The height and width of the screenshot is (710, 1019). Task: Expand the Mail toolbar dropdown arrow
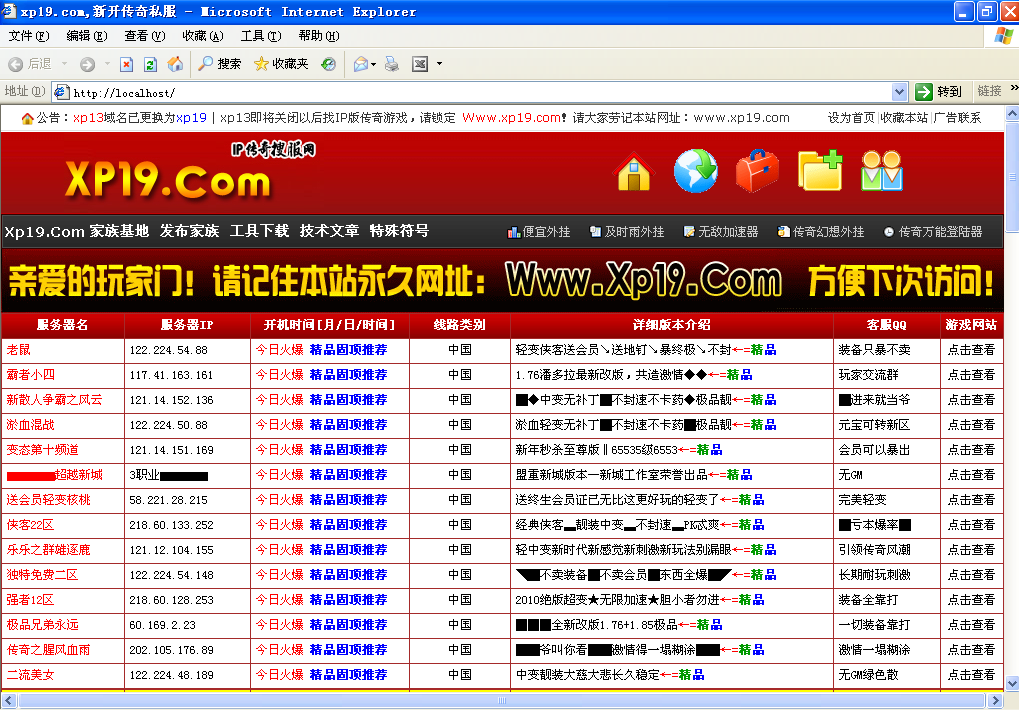pyautogui.click(x=374, y=64)
